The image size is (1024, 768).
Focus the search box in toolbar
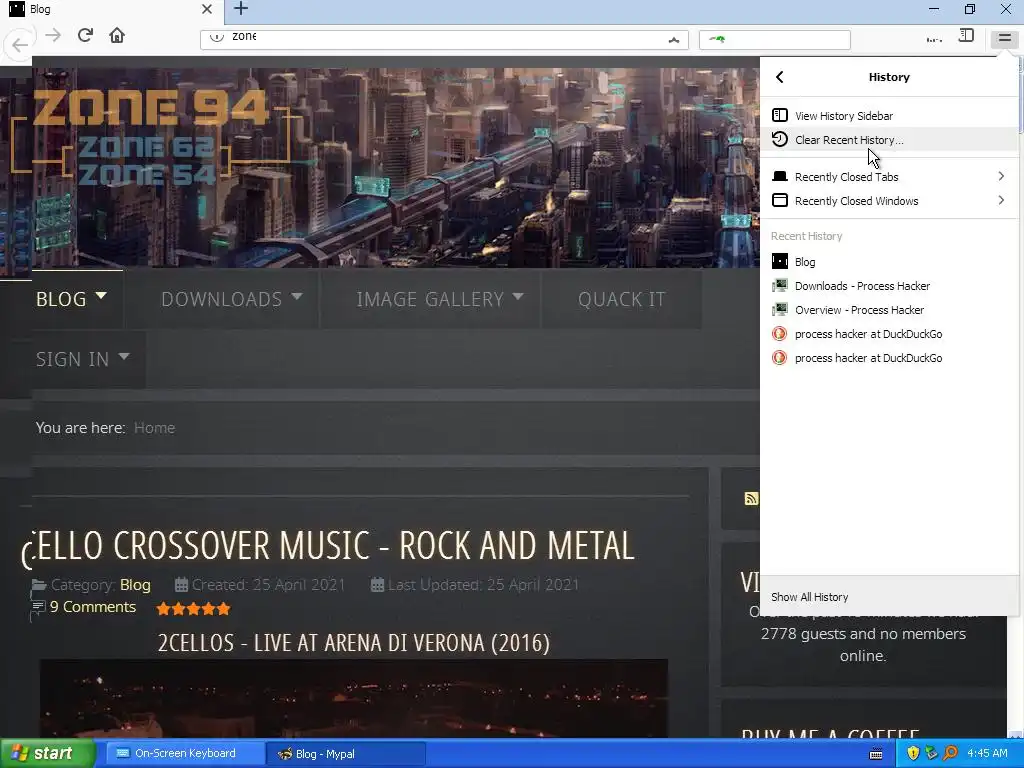tap(775, 39)
